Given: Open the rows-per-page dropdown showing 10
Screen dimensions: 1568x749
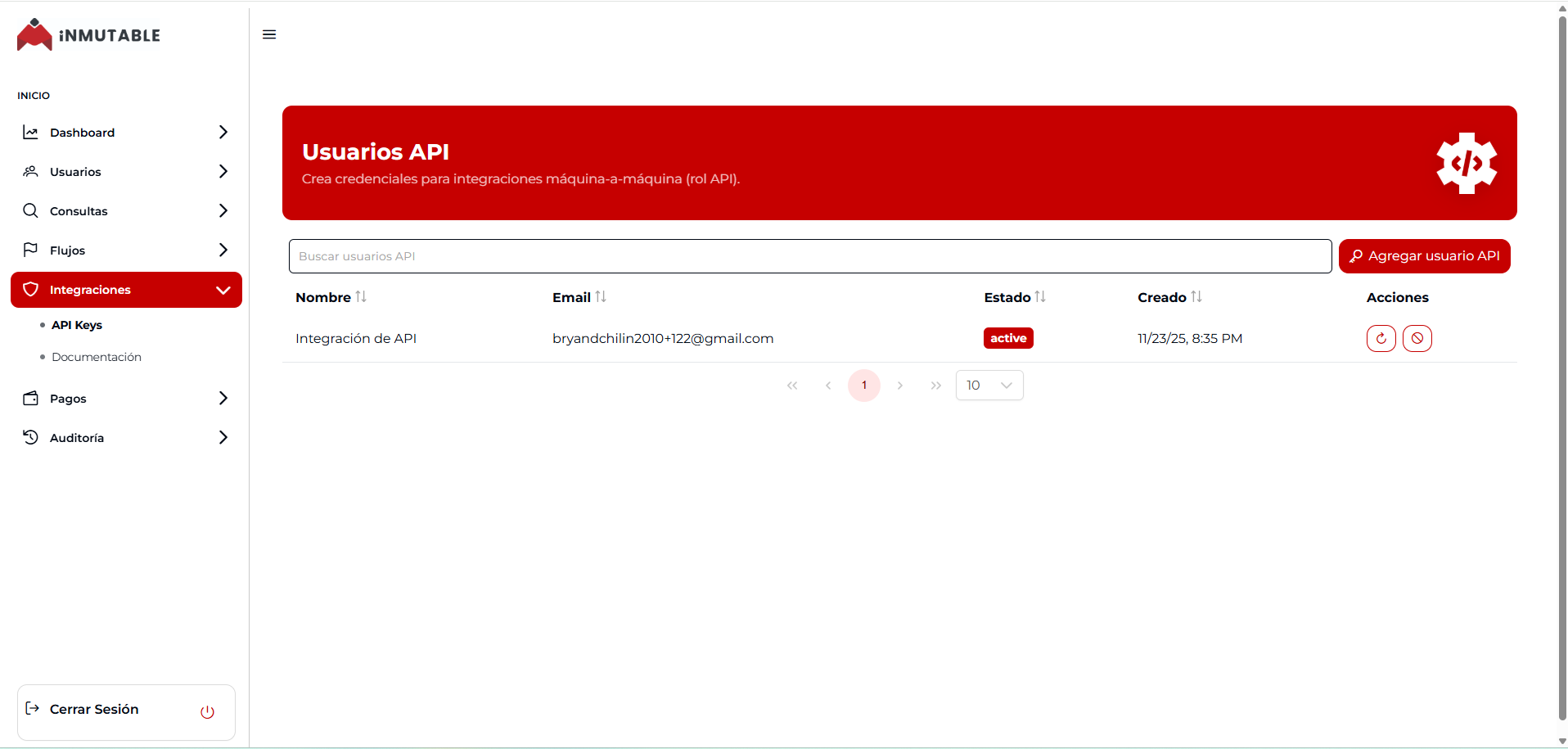Looking at the screenshot, I should tap(989, 385).
